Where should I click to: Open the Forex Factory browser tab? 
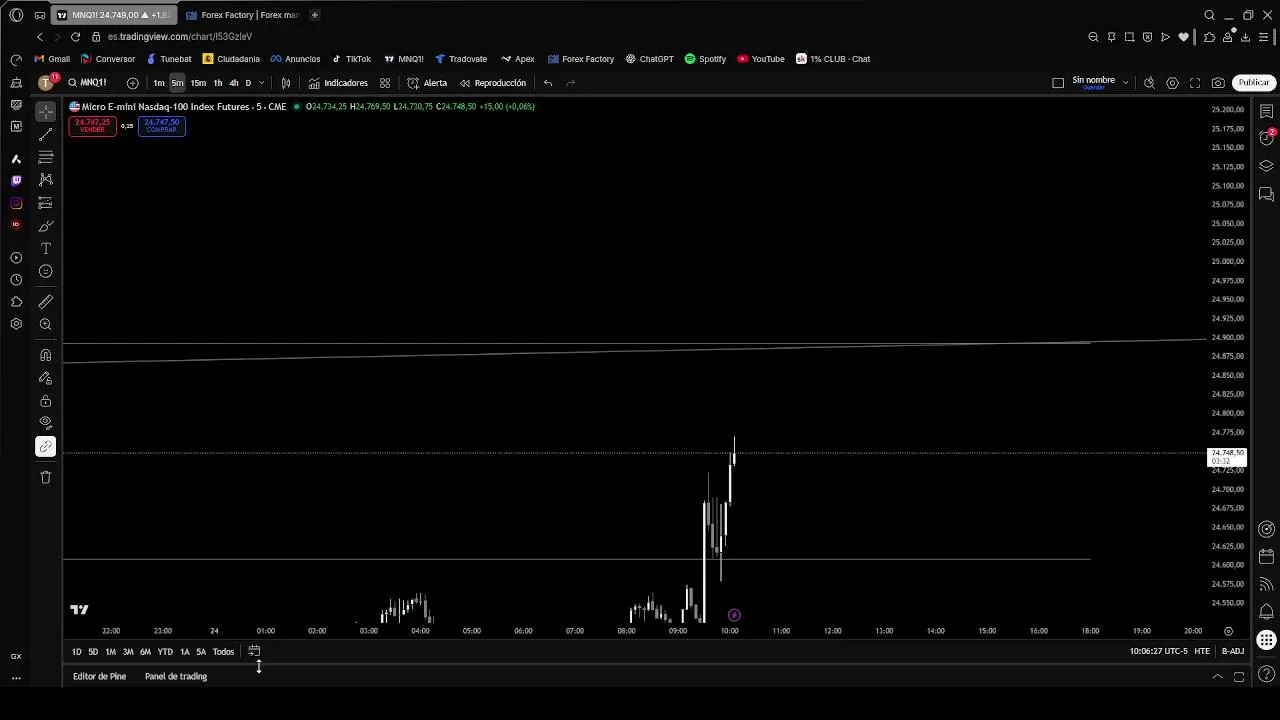tap(242, 15)
